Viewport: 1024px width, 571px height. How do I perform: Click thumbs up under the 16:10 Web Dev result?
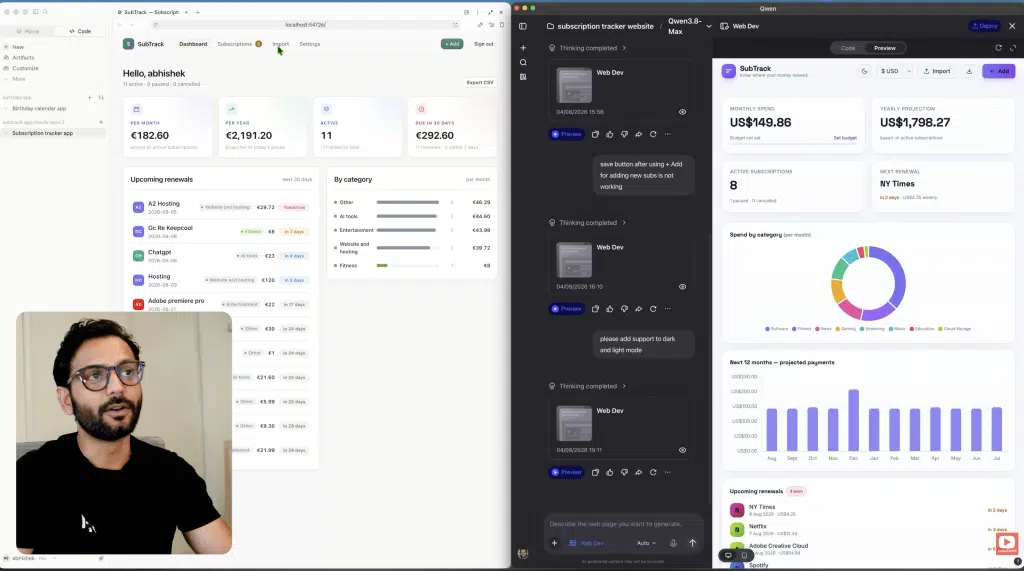click(x=609, y=308)
